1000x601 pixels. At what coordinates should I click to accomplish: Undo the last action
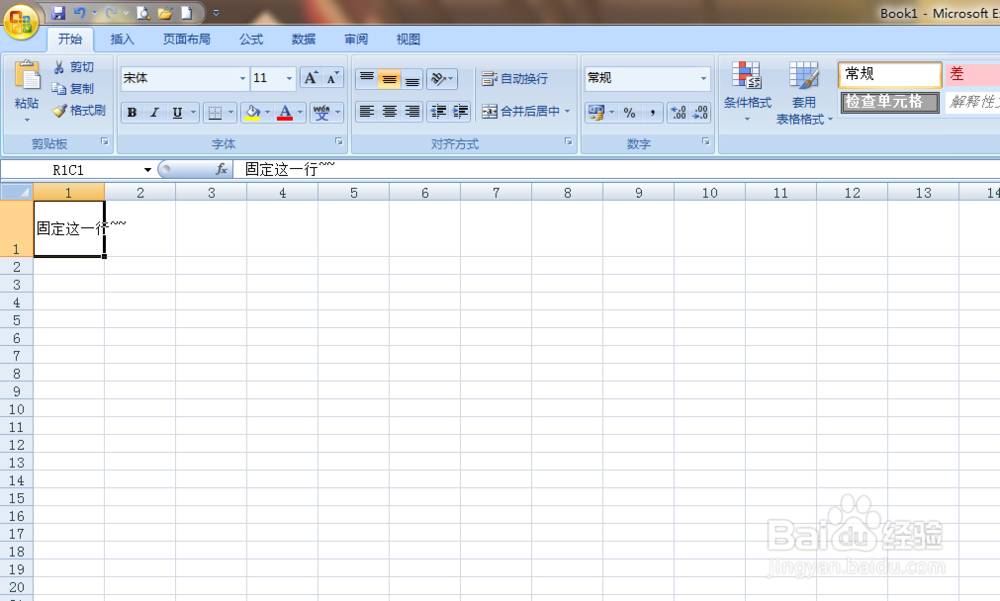[79, 13]
